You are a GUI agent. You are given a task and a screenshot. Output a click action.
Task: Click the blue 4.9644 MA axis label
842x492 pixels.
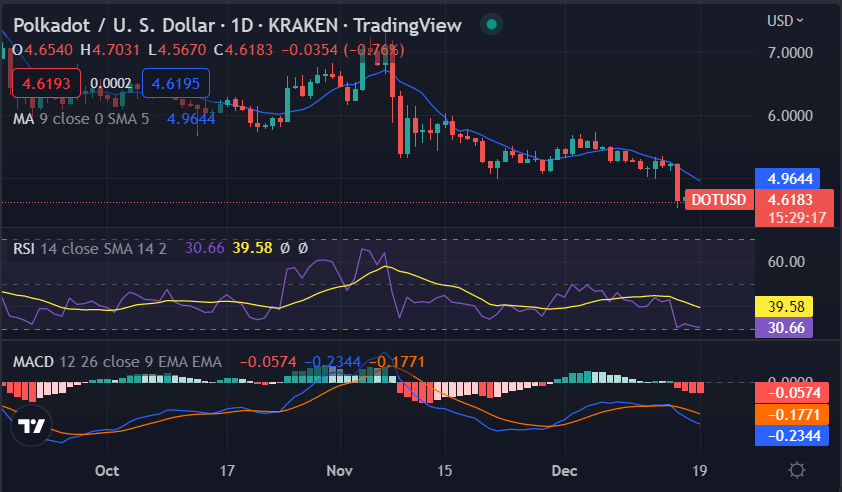click(x=787, y=178)
